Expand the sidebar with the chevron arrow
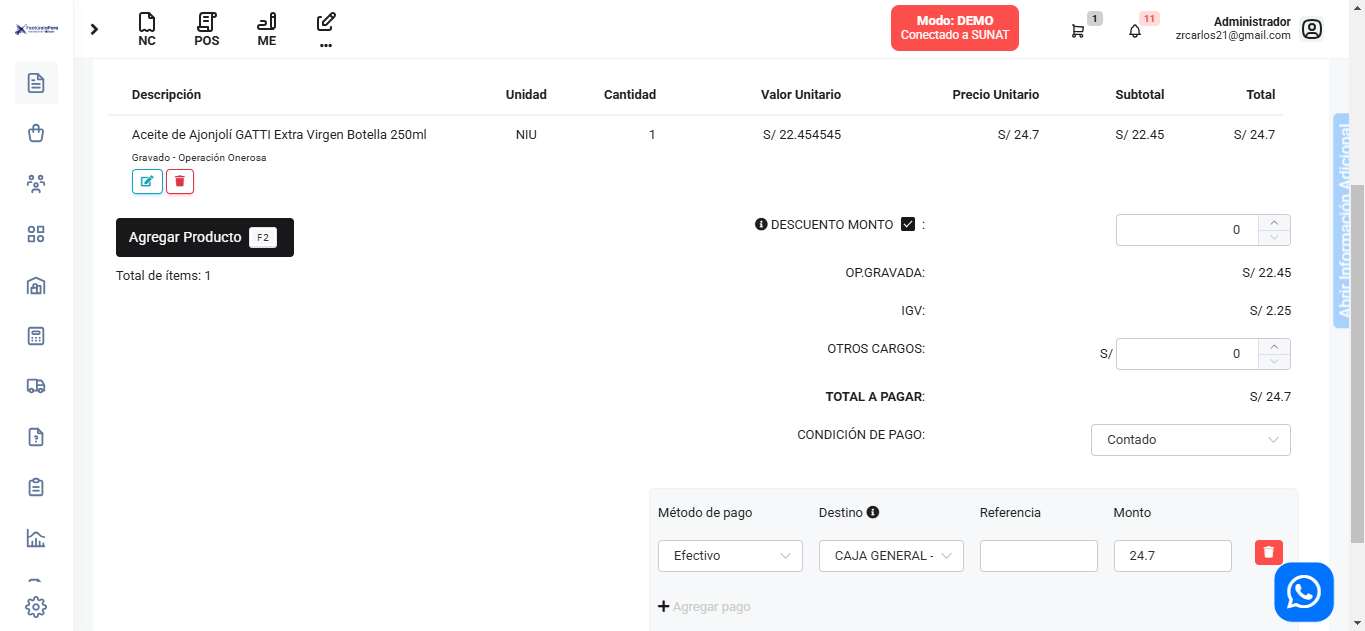Viewport: 1365px width, 631px height. [95, 29]
